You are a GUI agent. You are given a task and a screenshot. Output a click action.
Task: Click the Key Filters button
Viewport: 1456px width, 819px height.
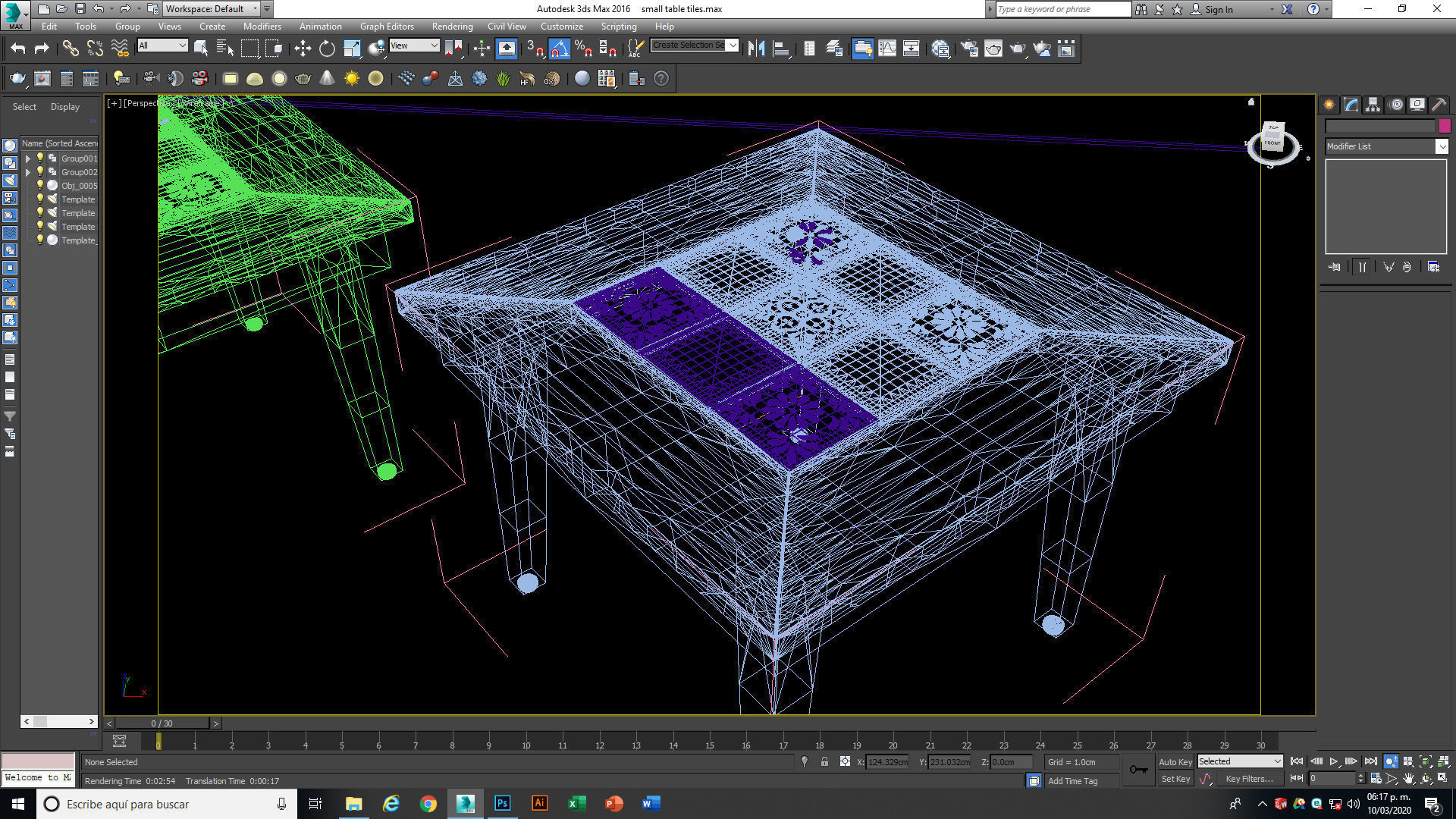(x=1249, y=779)
